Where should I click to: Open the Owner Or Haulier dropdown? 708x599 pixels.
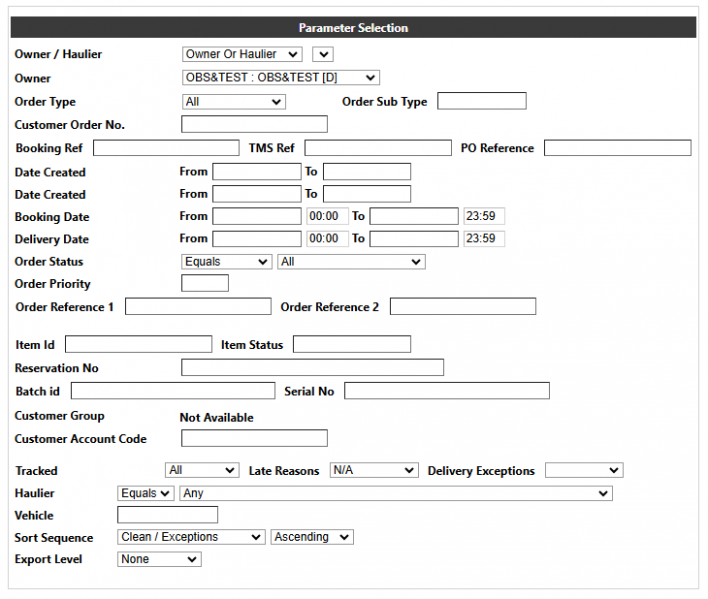coord(242,54)
